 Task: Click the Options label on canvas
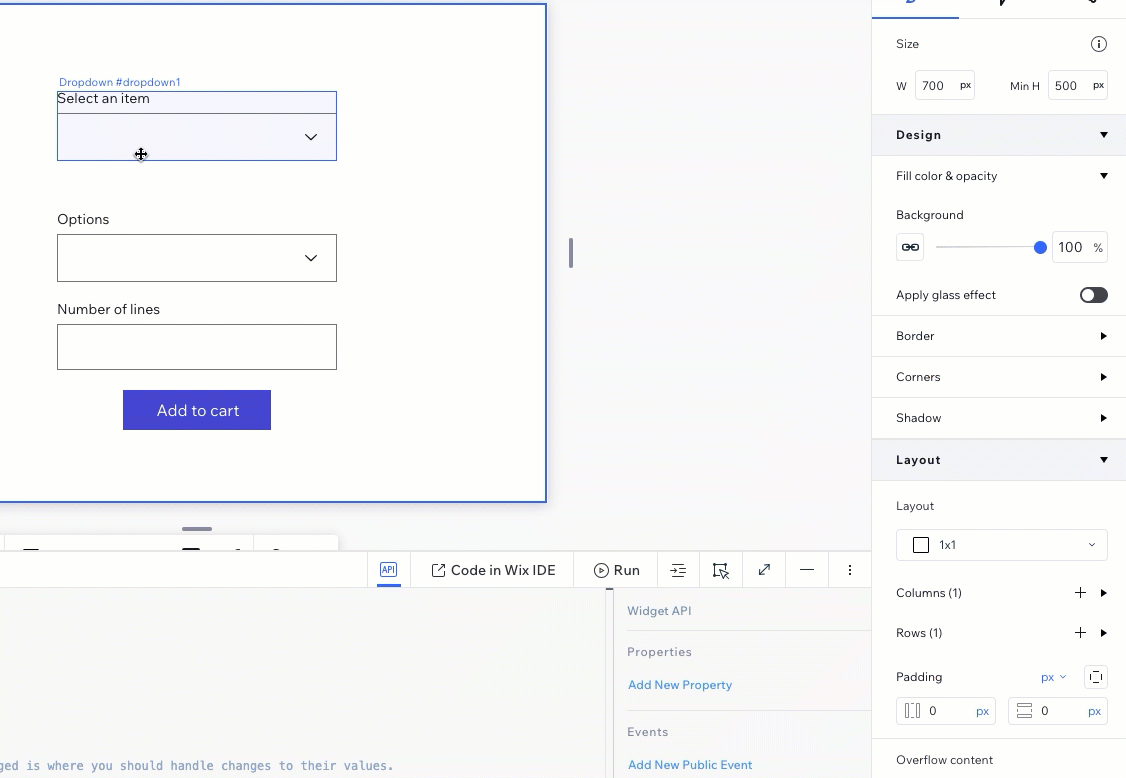pyautogui.click(x=83, y=219)
